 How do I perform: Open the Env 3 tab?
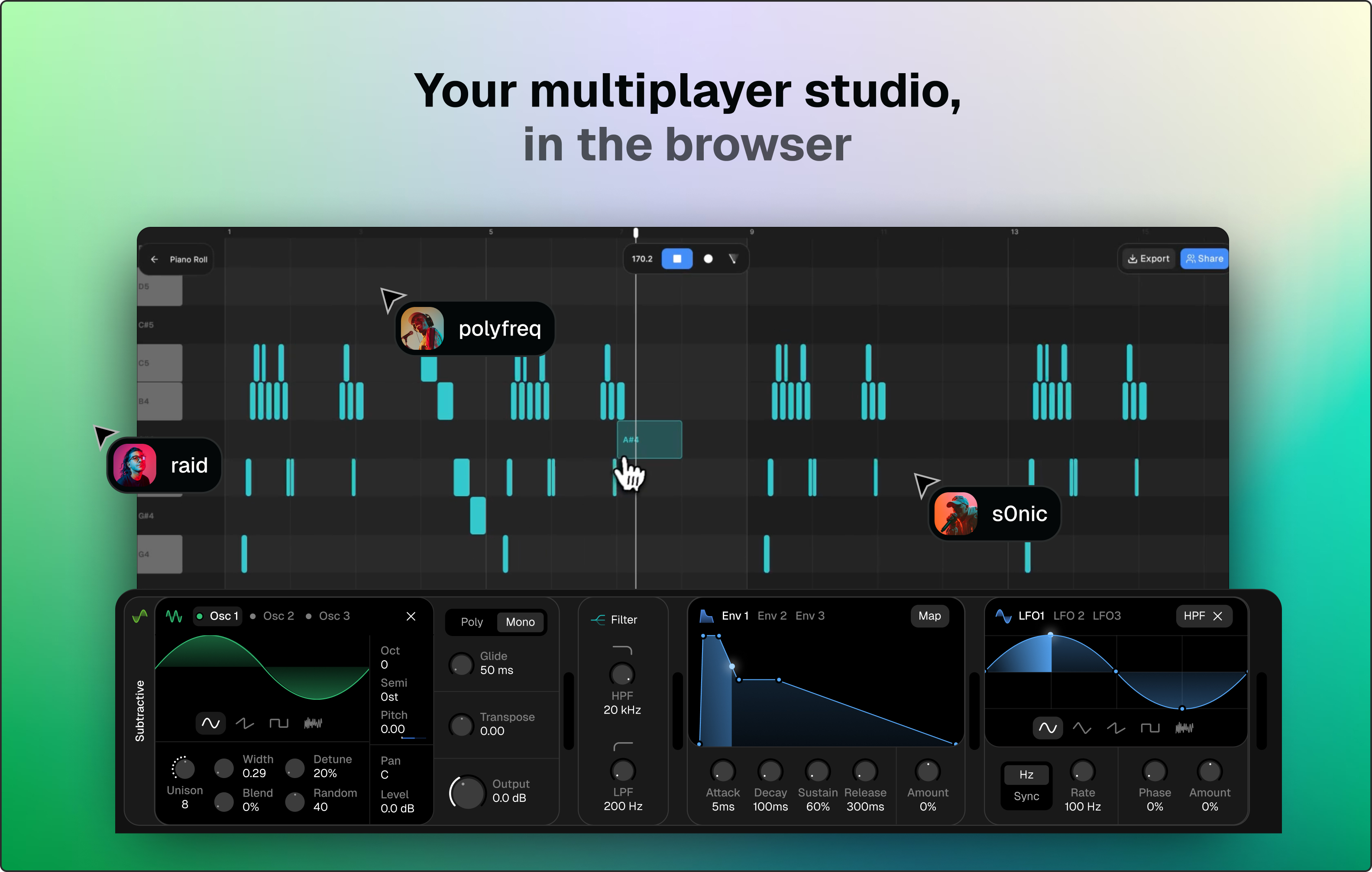click(x=809, y=616)
